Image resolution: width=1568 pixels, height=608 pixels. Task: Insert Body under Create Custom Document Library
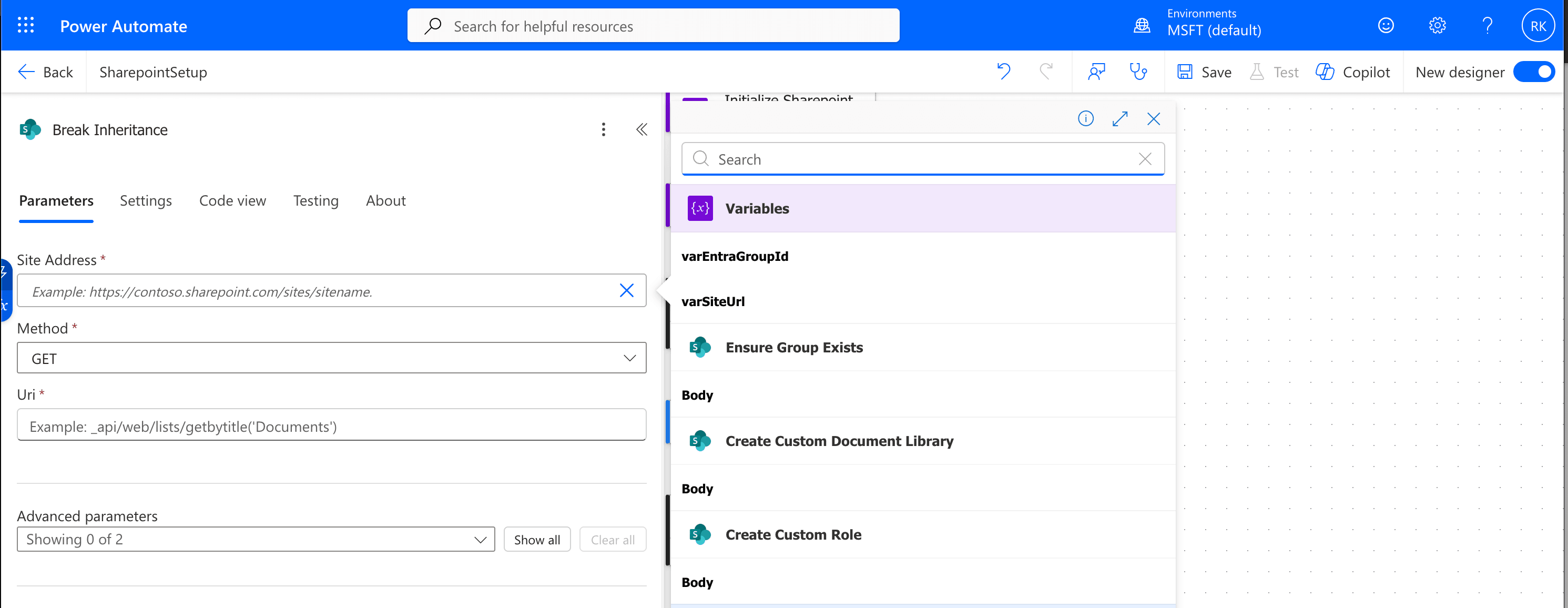coord(697,489)
